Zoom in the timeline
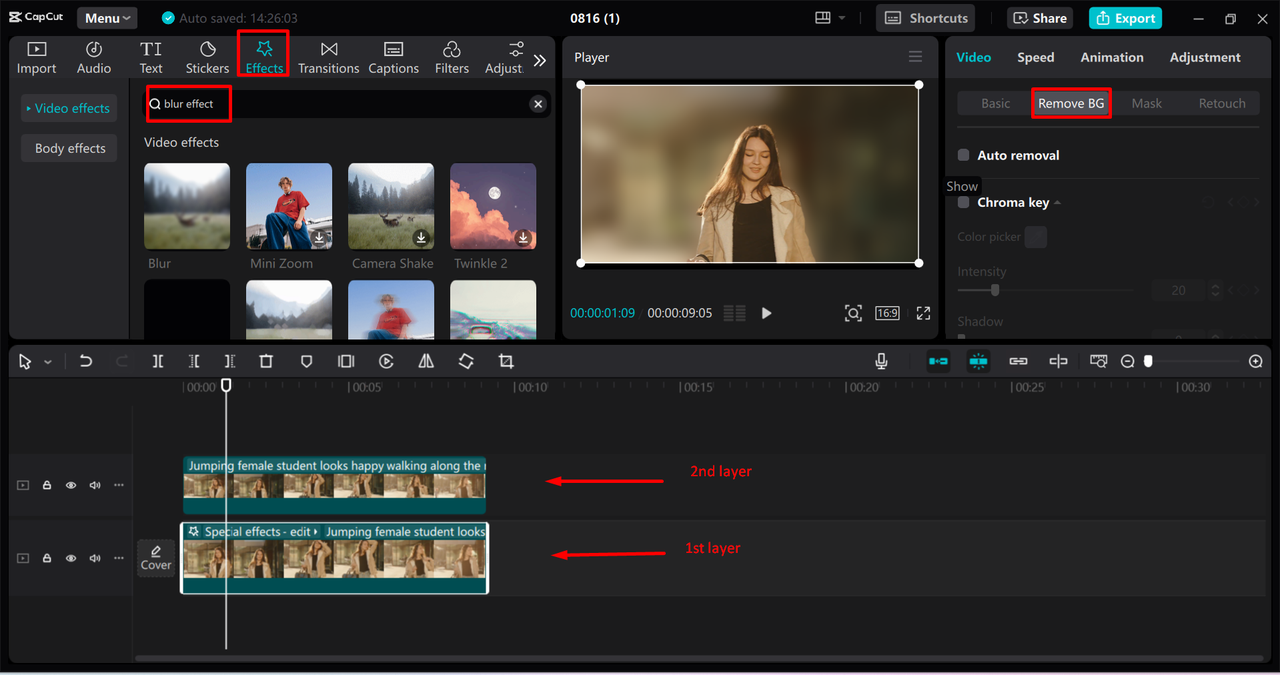Image resolution: width=1280 pixels, height=675 pixels. [1256, 361]
